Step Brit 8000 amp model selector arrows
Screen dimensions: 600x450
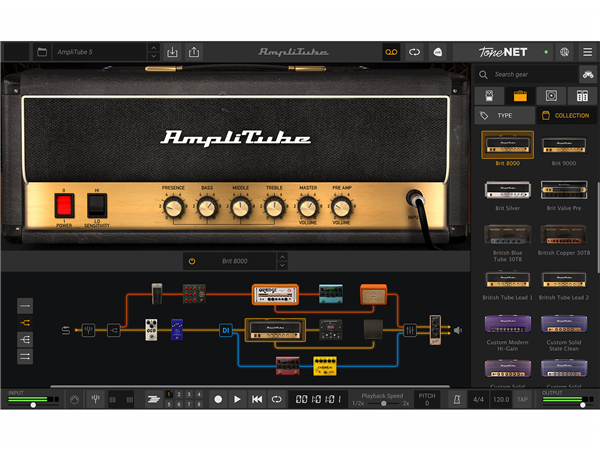pyautogui.click(x=281, y=261)
